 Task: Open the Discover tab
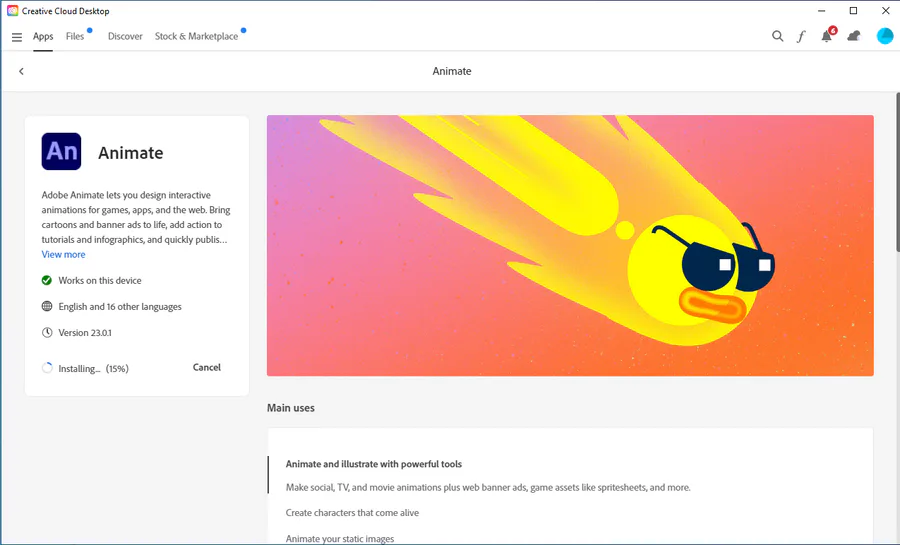pos(125,36)
